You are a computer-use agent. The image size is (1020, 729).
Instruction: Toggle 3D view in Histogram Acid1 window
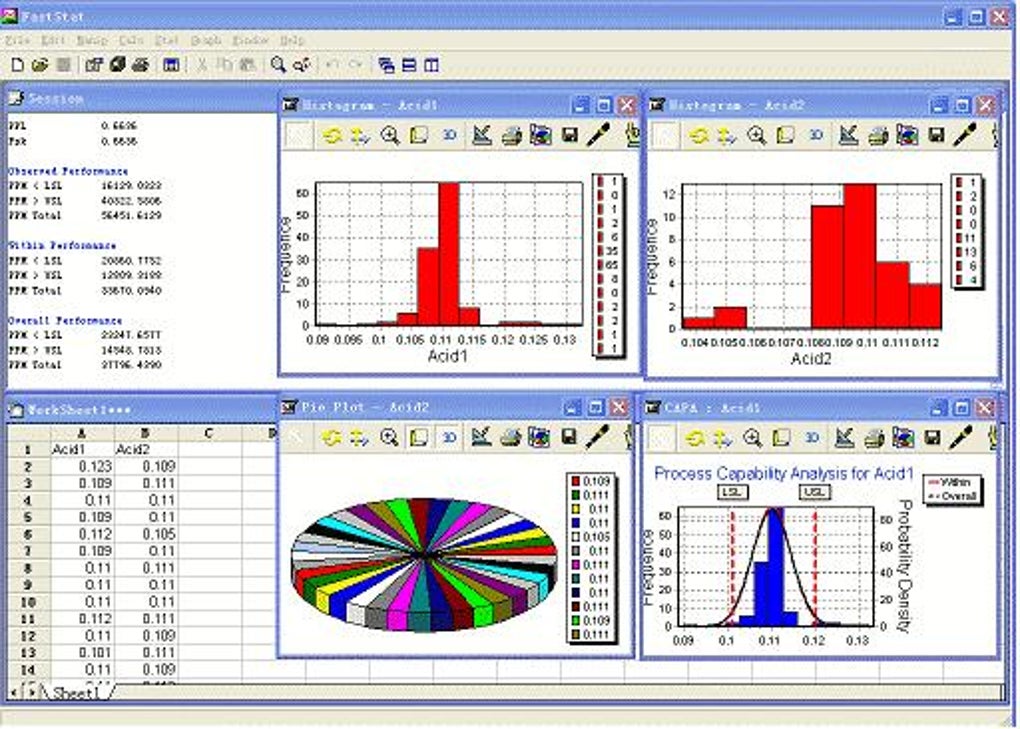click(450, 135)
